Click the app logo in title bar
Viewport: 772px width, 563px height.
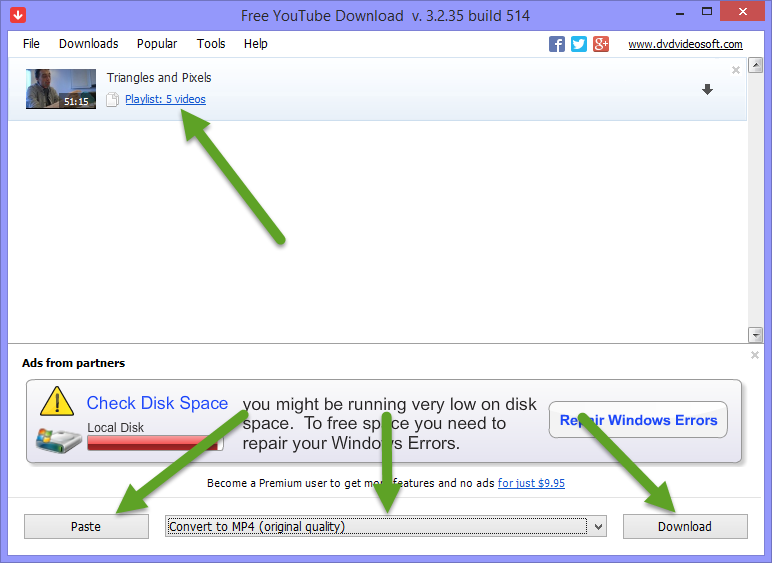(x=18, y=15)
